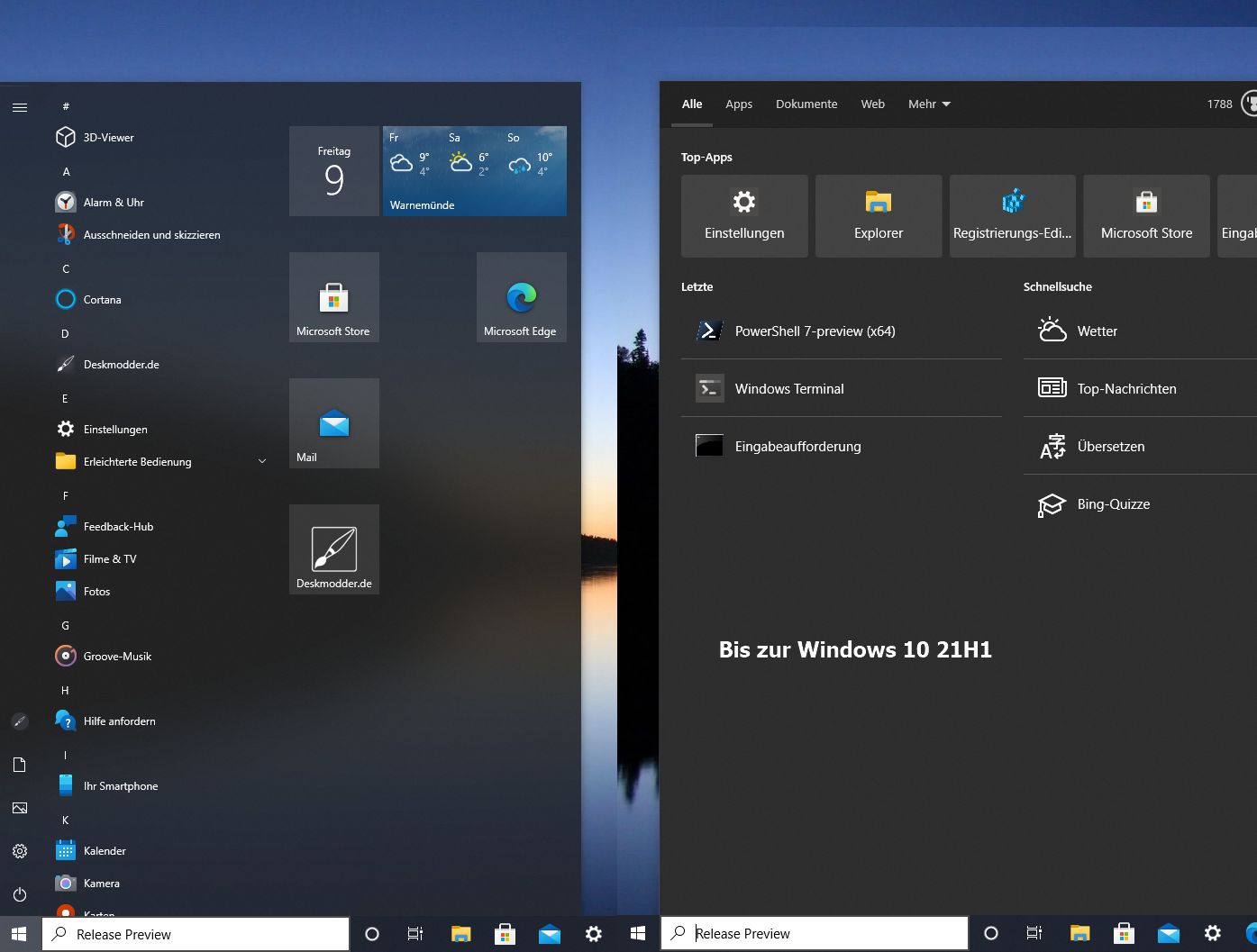
Task: Open Microsoft Store from Top-Apps
Action: tap(1146, 216)
